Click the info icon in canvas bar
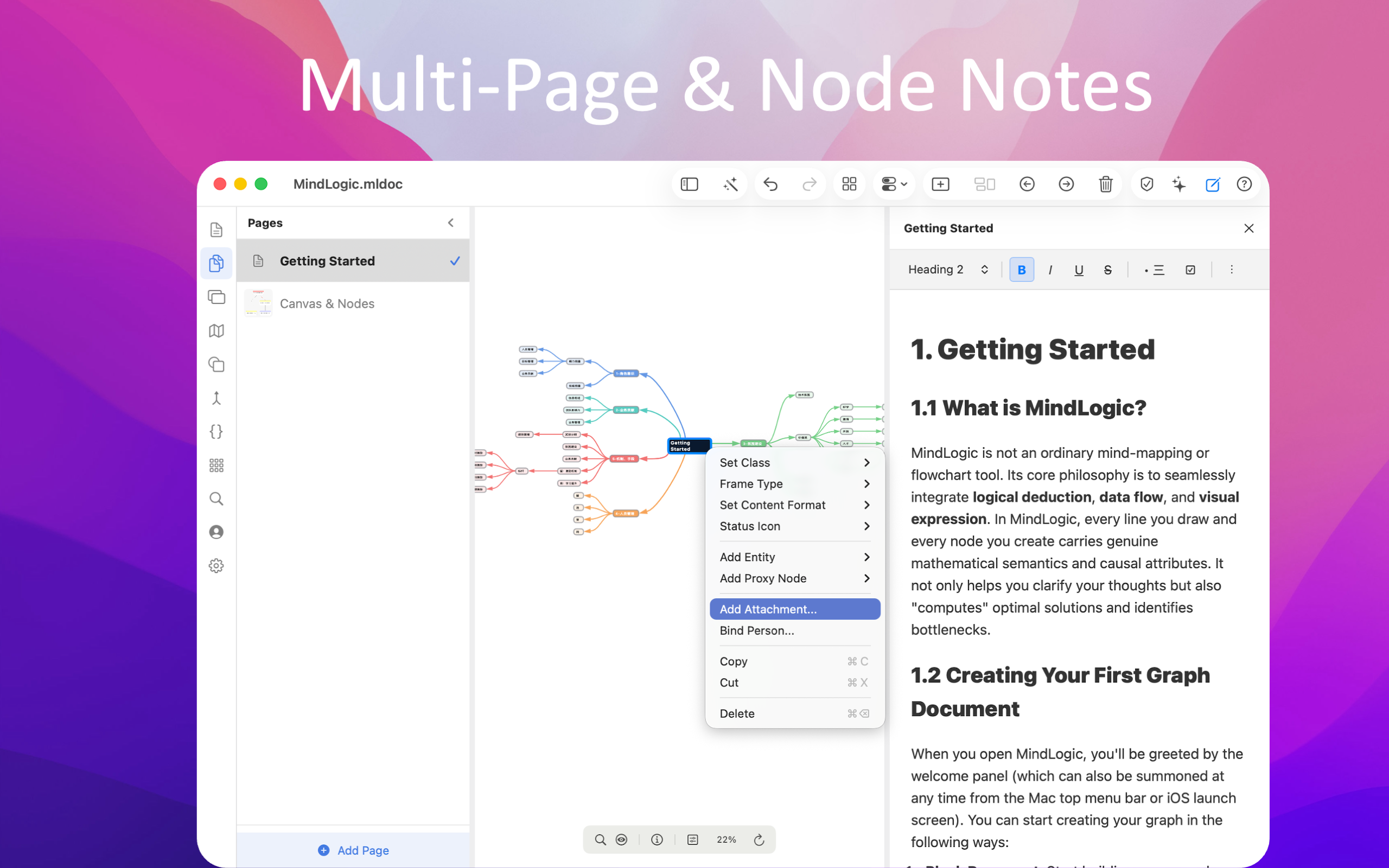This screenshot has height=868, width=1389. pos(657,840)
